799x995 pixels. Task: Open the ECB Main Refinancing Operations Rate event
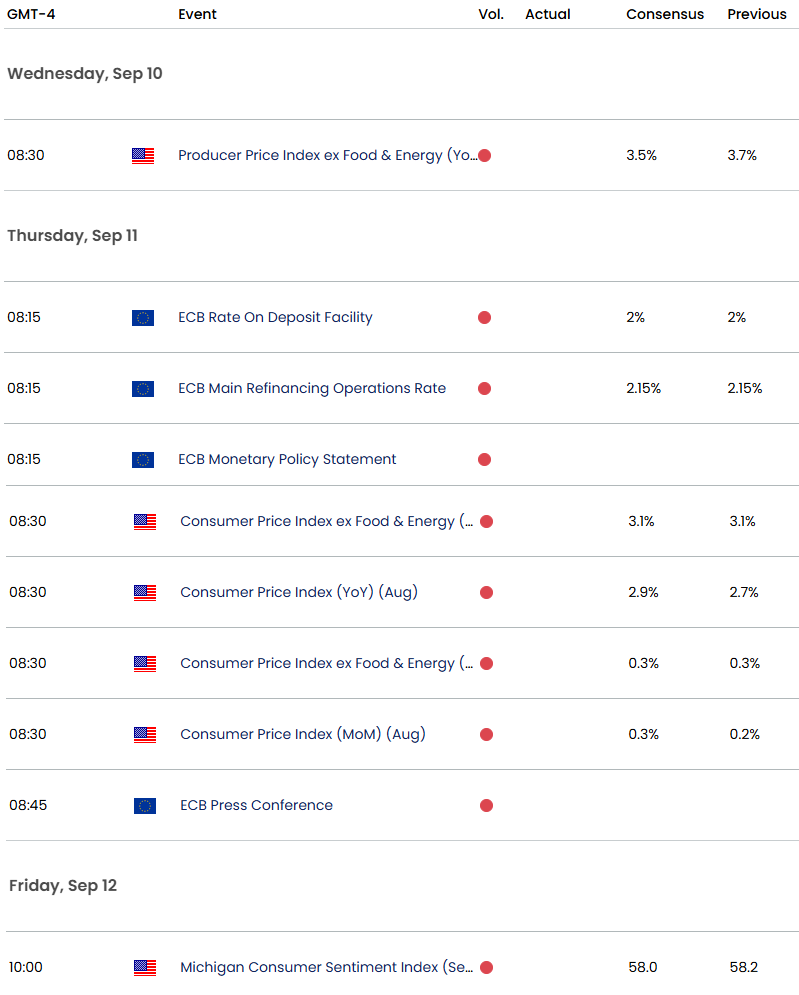[312, 388]
